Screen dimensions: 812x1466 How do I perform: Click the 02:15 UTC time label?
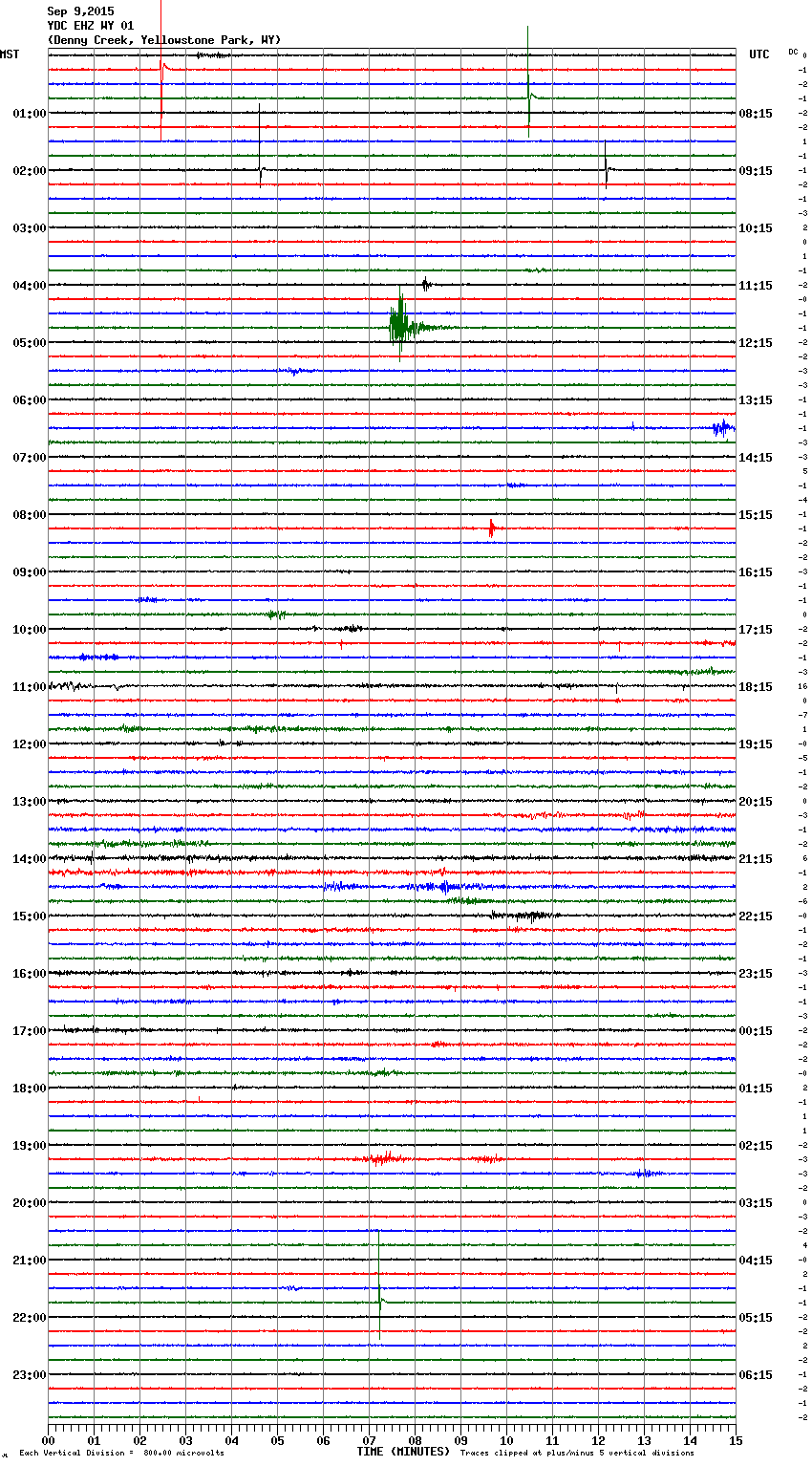point(756,1146)
